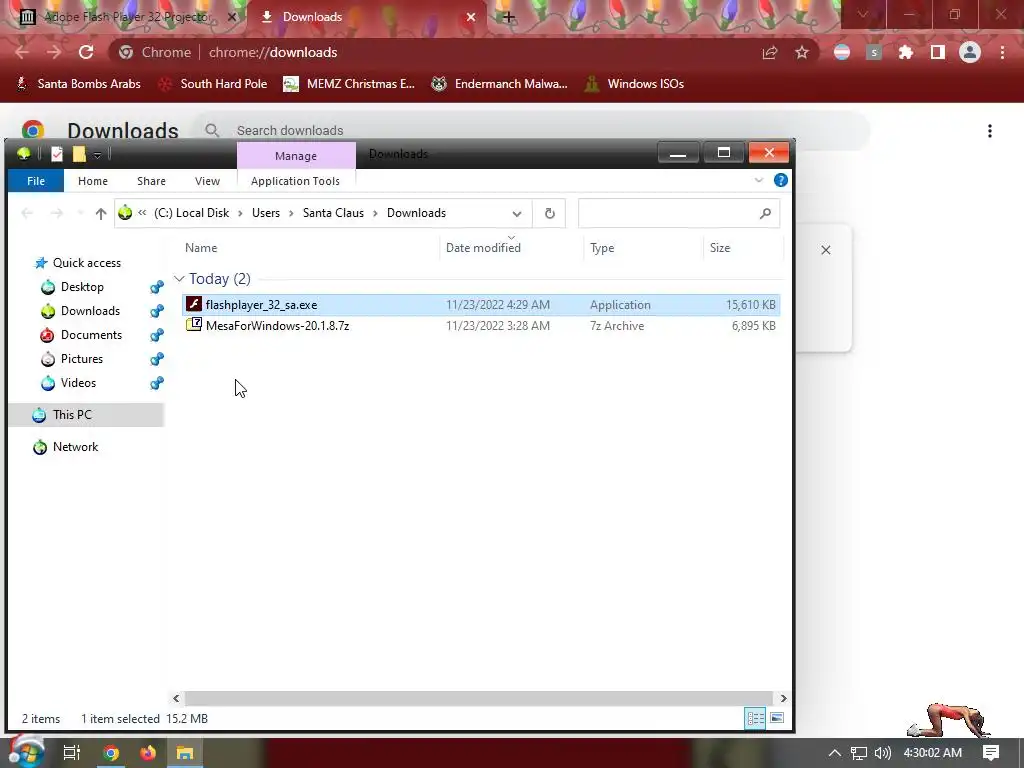Show hidden system tray icons
Viewport: 1024px width, 768px height.
click(x=834, y=753)
